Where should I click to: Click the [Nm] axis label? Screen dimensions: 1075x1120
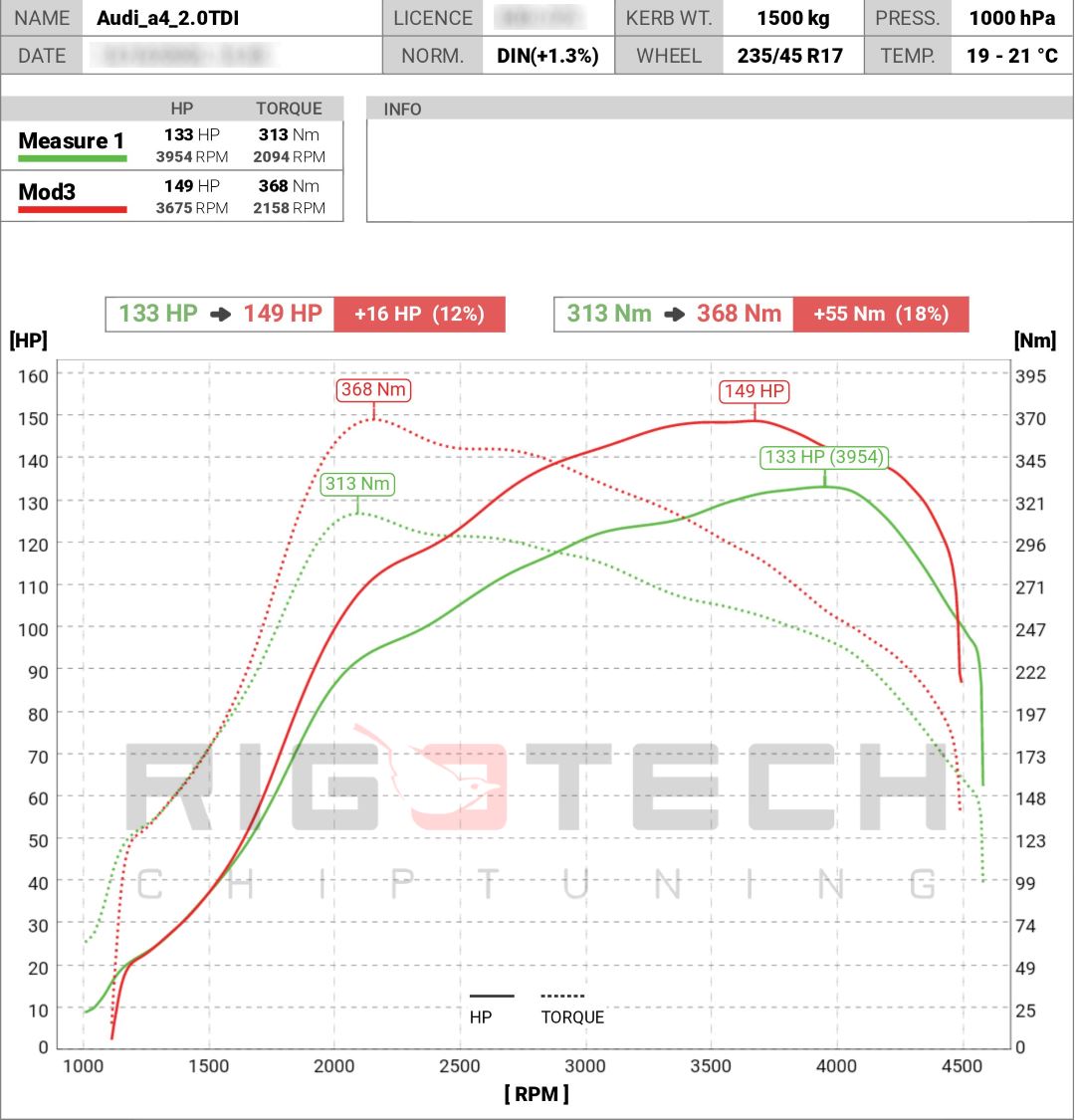point(1035,340)
